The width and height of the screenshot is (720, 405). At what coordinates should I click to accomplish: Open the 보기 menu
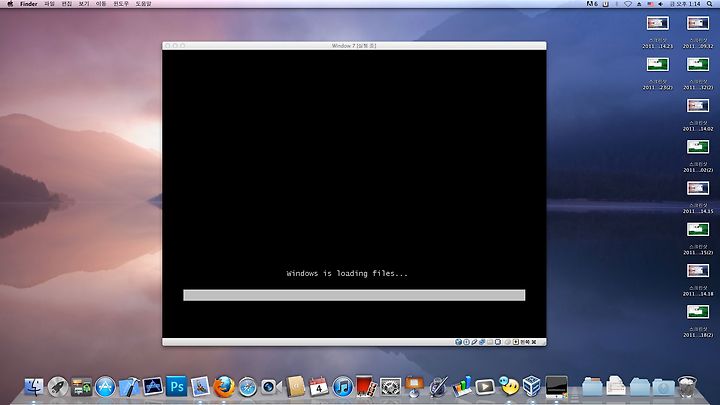[84, 4]
